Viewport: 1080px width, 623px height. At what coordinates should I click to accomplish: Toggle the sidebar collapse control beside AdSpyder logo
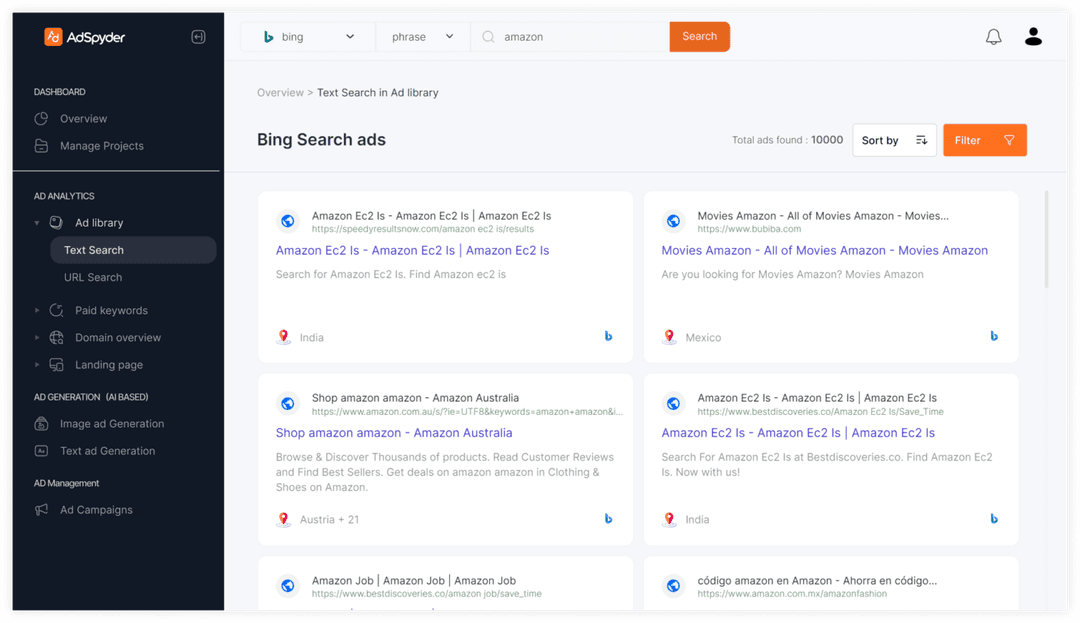tap(198, 35)
